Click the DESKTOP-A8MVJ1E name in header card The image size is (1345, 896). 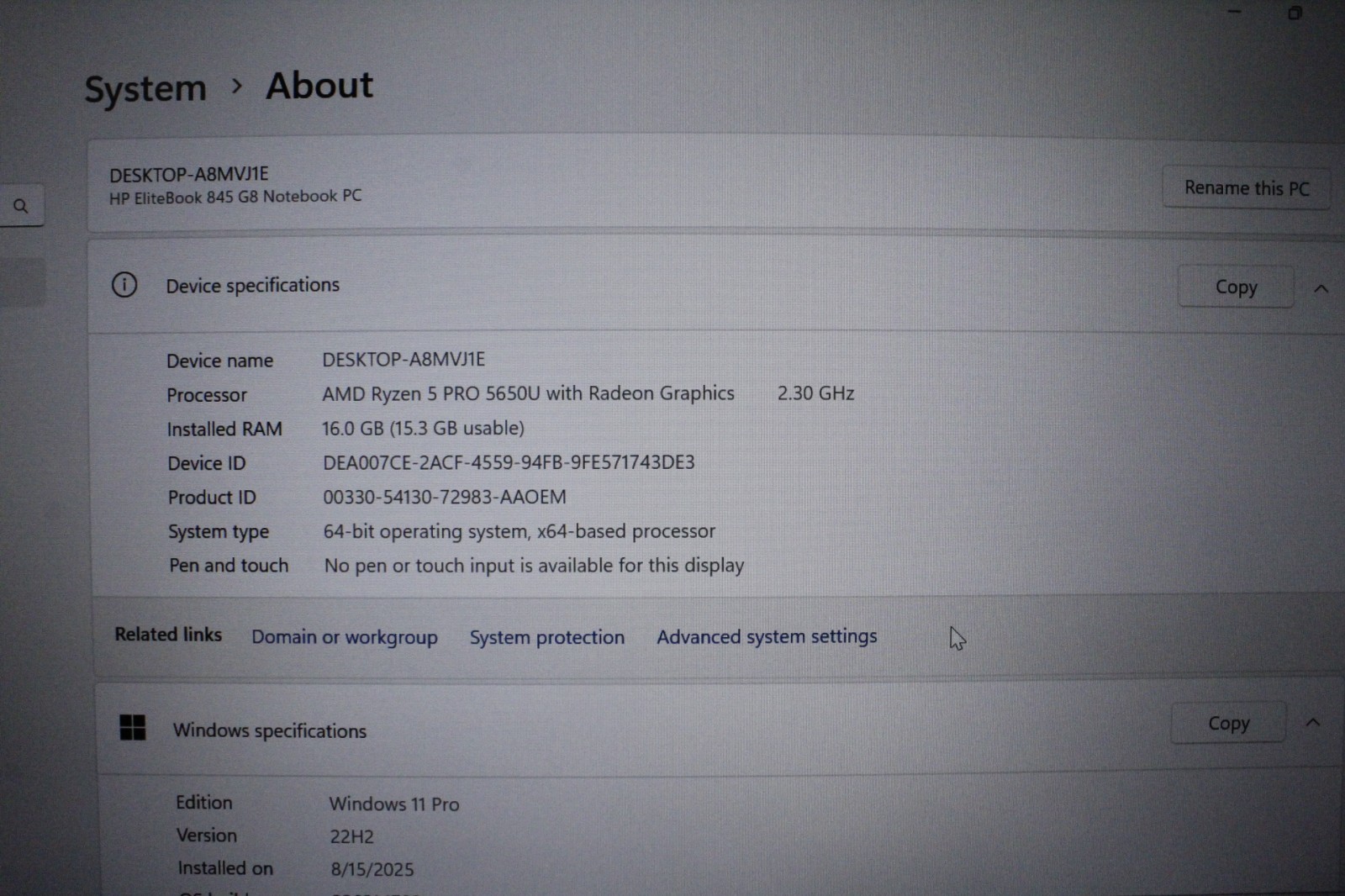point(189,174)
